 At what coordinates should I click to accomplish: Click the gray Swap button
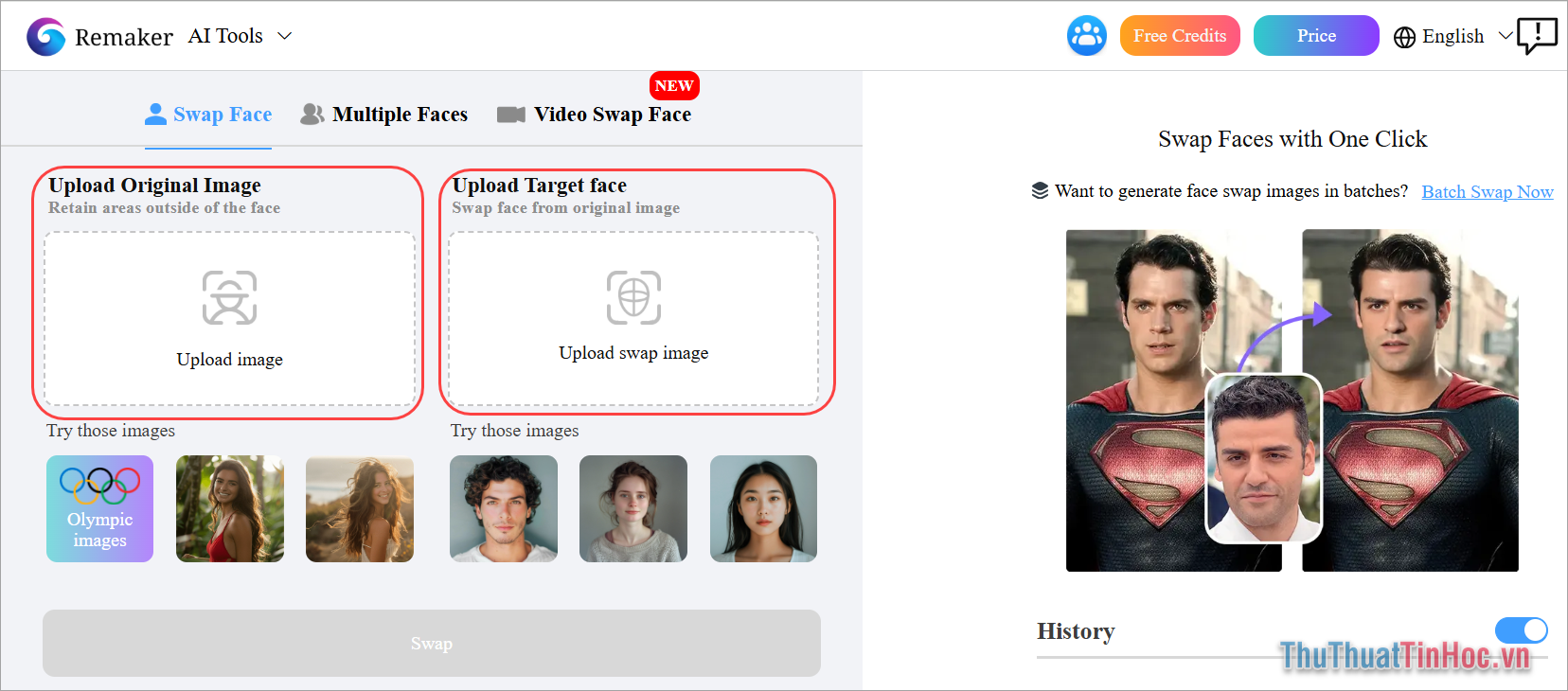432,644
